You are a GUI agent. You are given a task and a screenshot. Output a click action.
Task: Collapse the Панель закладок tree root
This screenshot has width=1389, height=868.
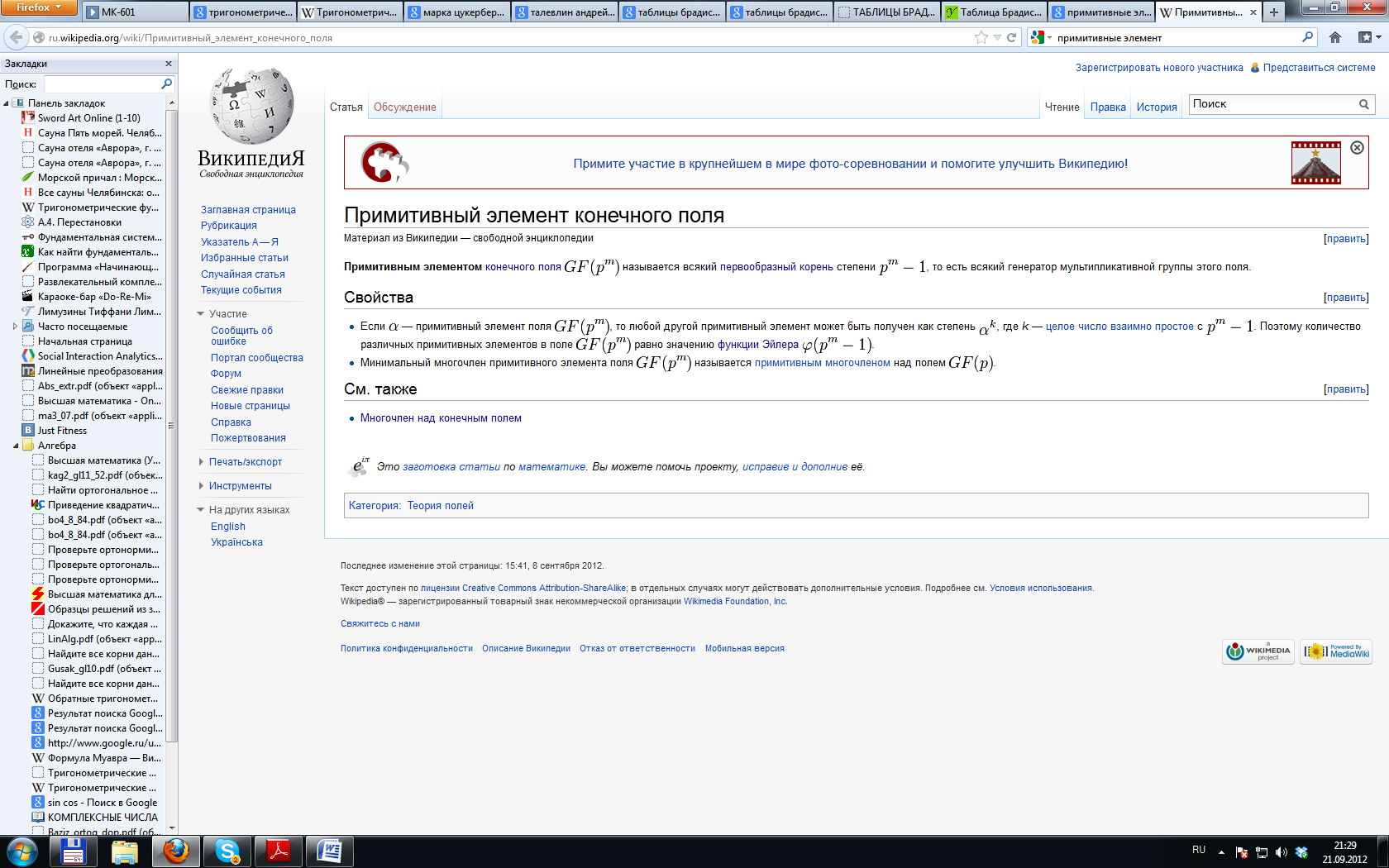(7, 103)
